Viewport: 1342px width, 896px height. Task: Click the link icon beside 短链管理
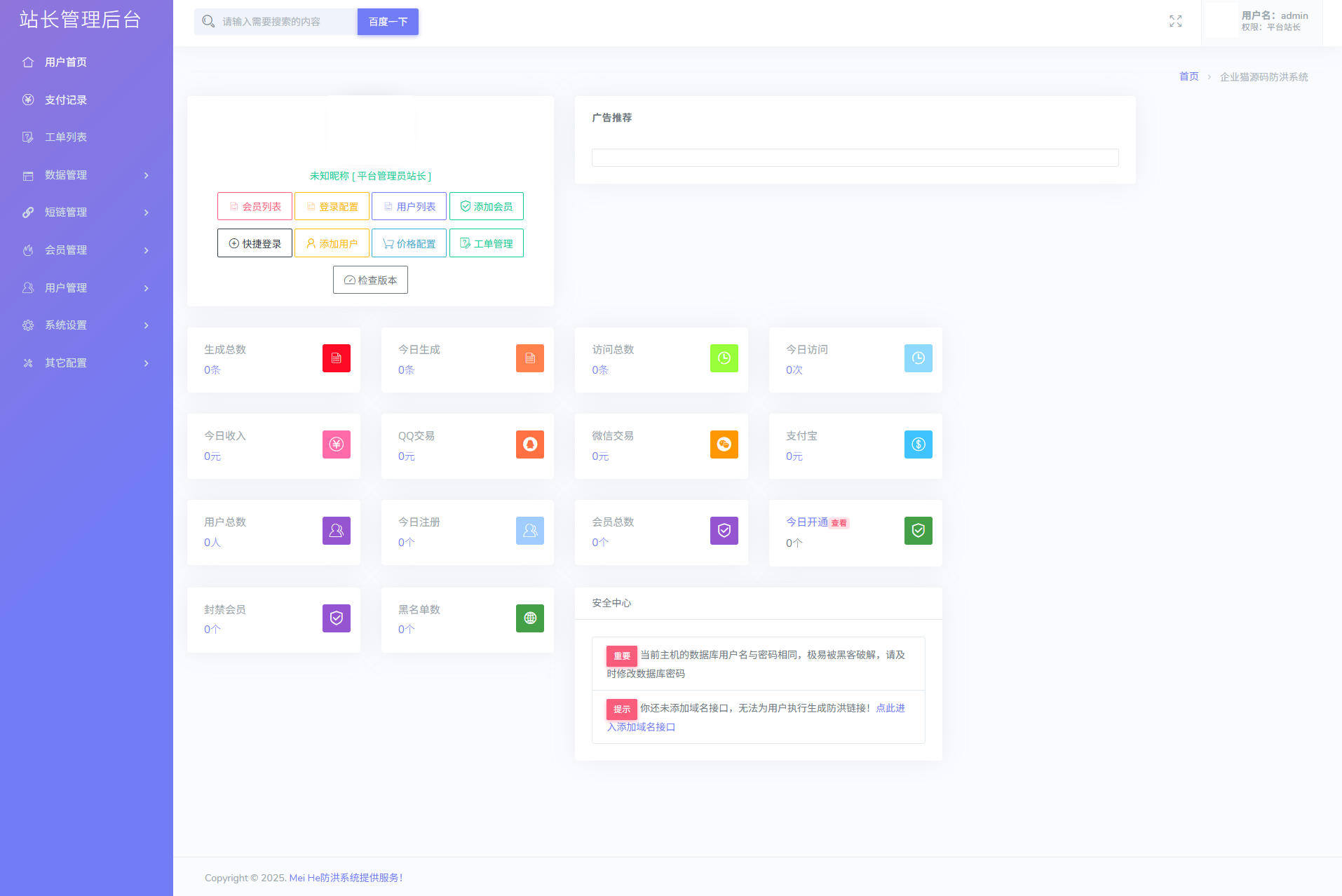tap(28, 212)
